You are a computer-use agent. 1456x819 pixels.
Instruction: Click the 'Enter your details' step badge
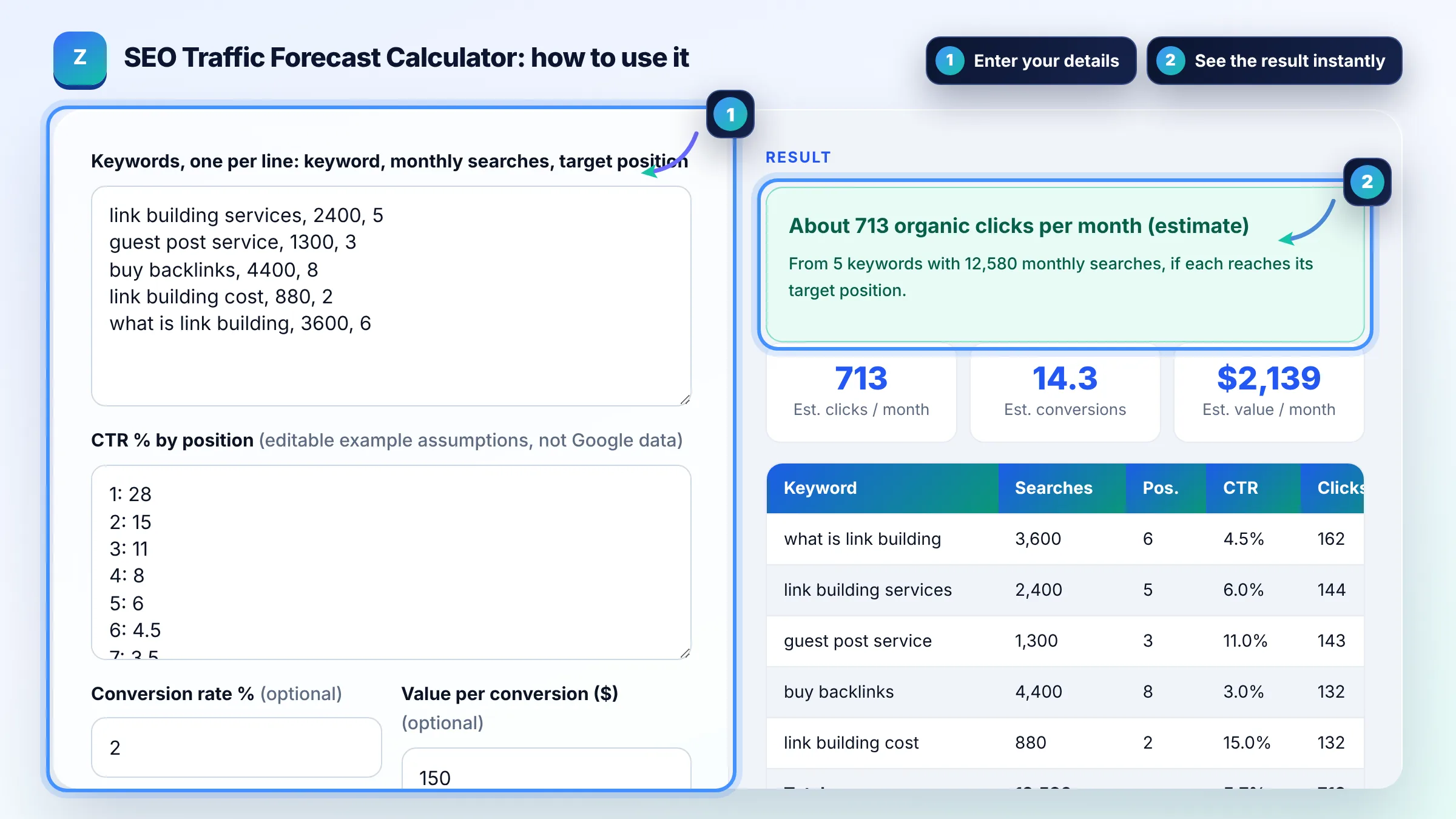[1031, 61]
